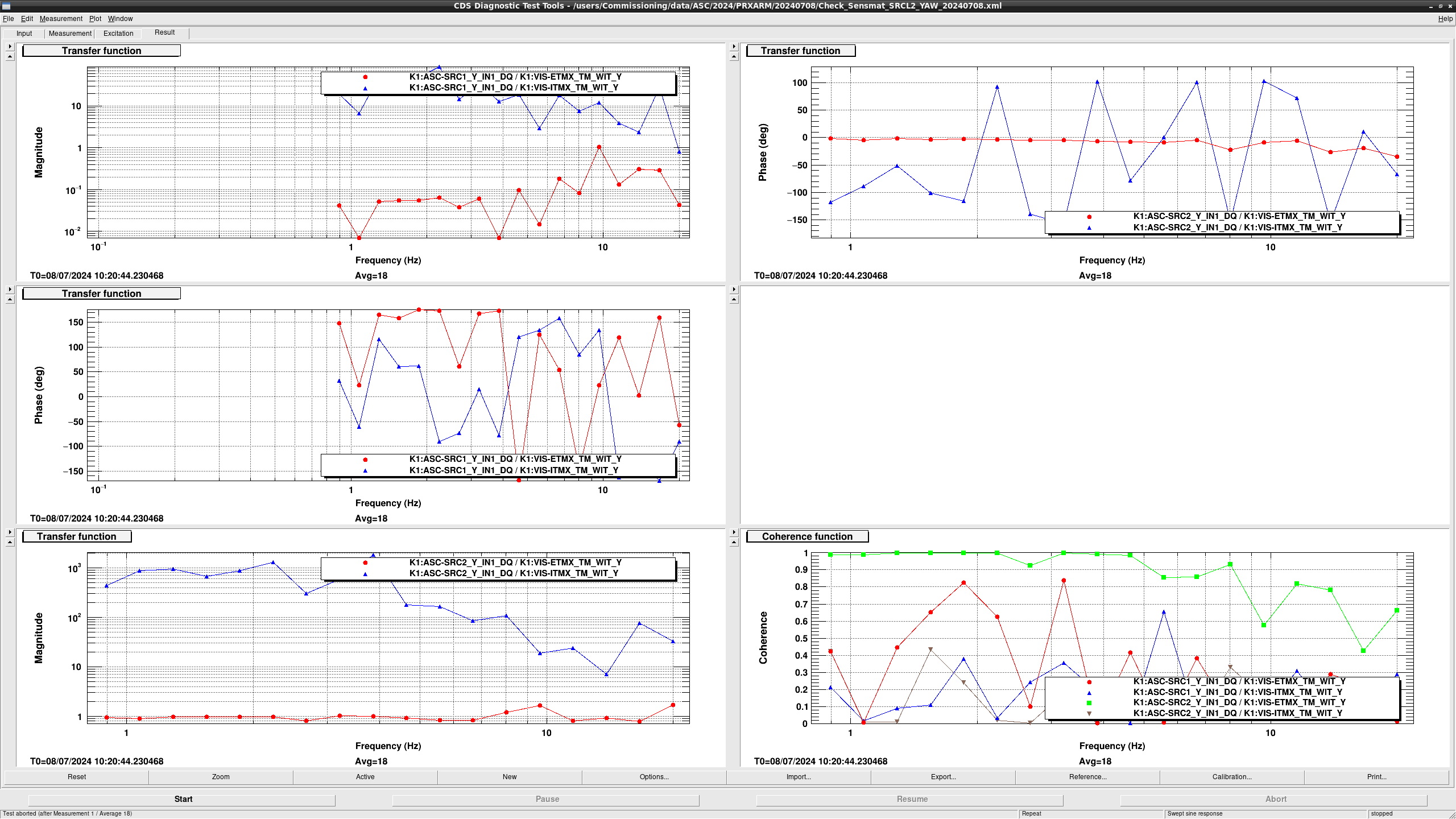The width and height of the screenshot is (1456, 819).
Task: Click middle-left Transfer function title box
Action: click(x=101, y=293)
